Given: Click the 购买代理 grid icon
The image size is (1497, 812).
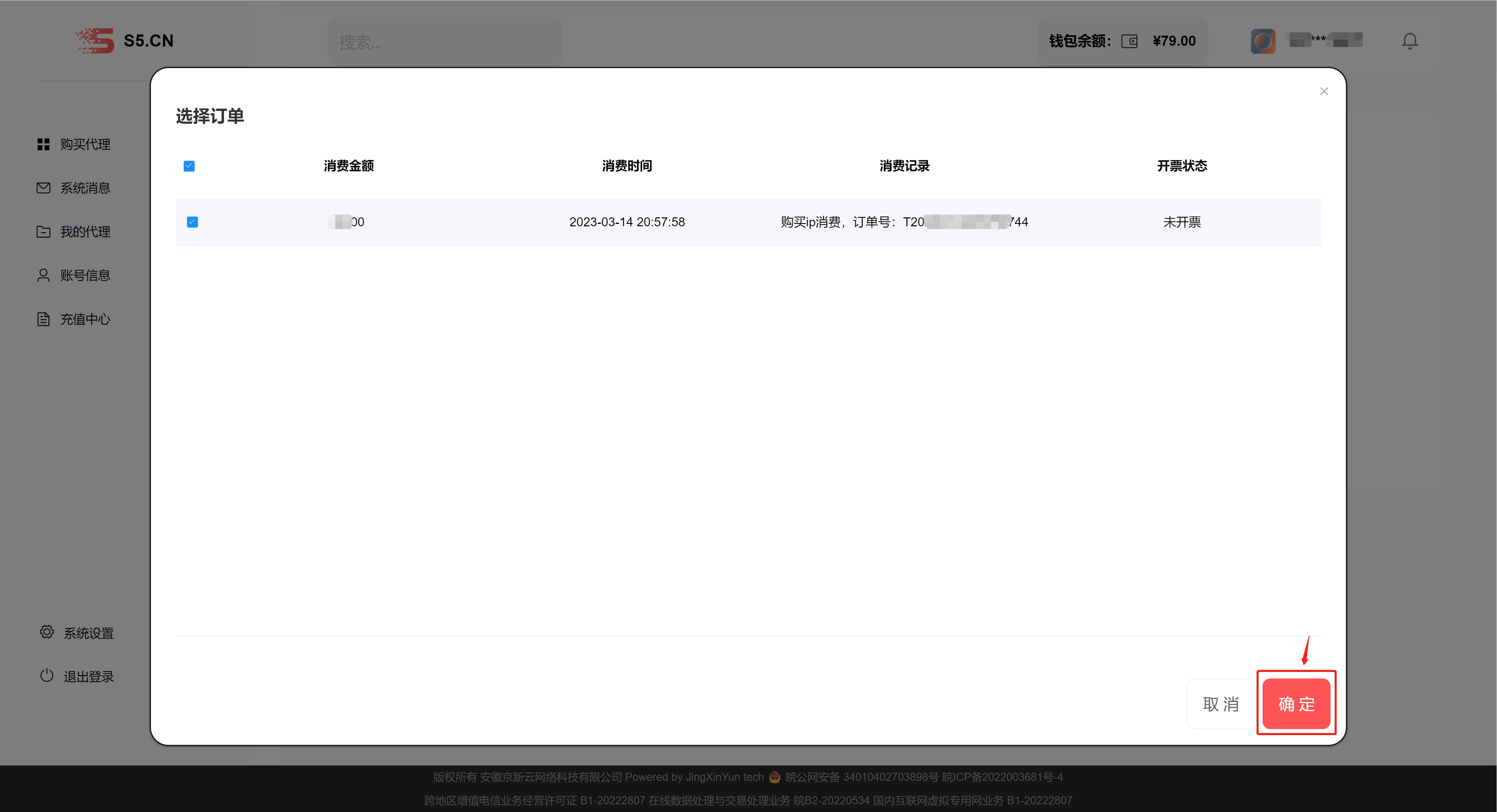Looking at the screenshot, I should tap(44, 144).
